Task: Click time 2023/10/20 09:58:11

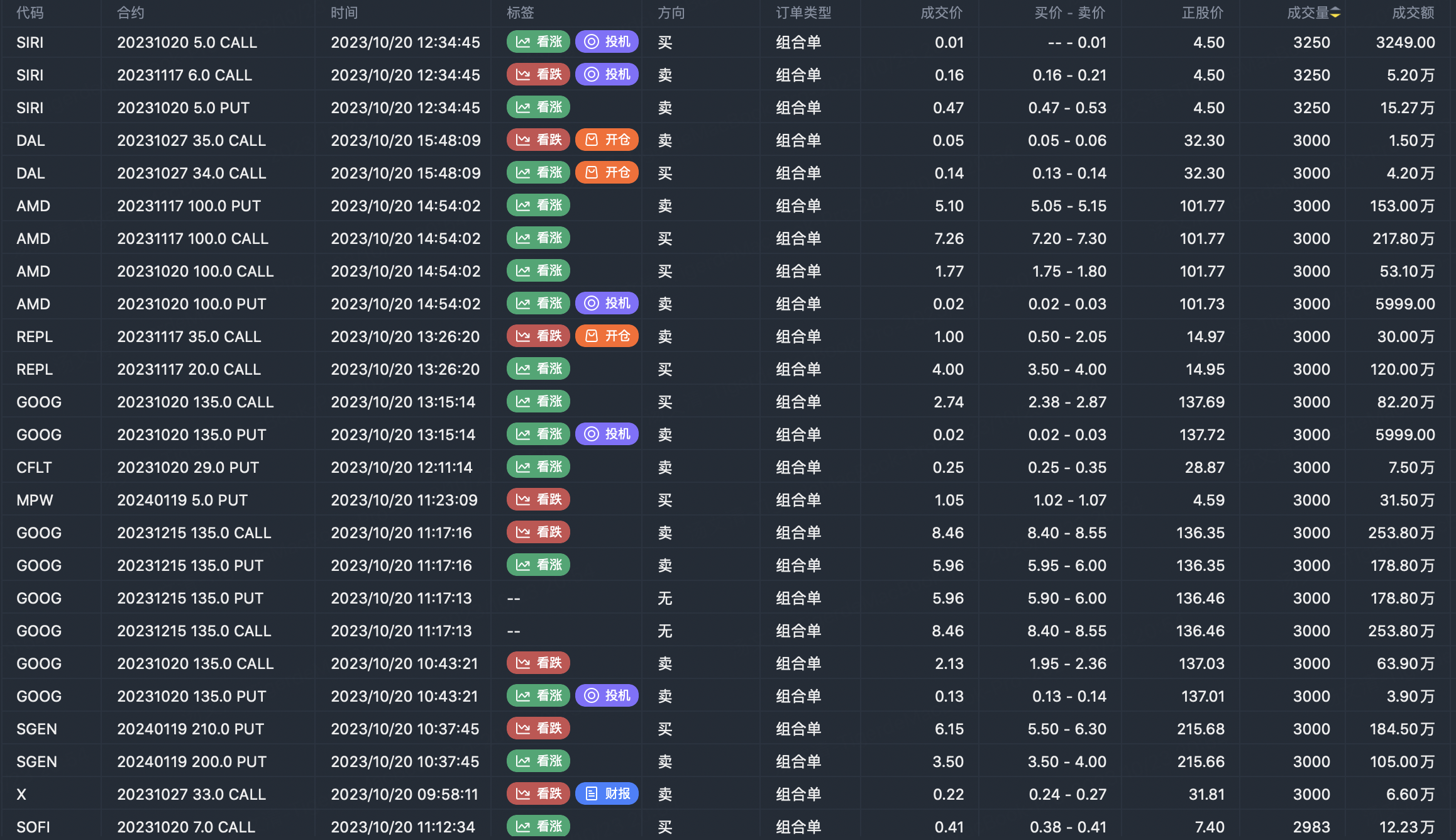Action: (x=404, y=795)
